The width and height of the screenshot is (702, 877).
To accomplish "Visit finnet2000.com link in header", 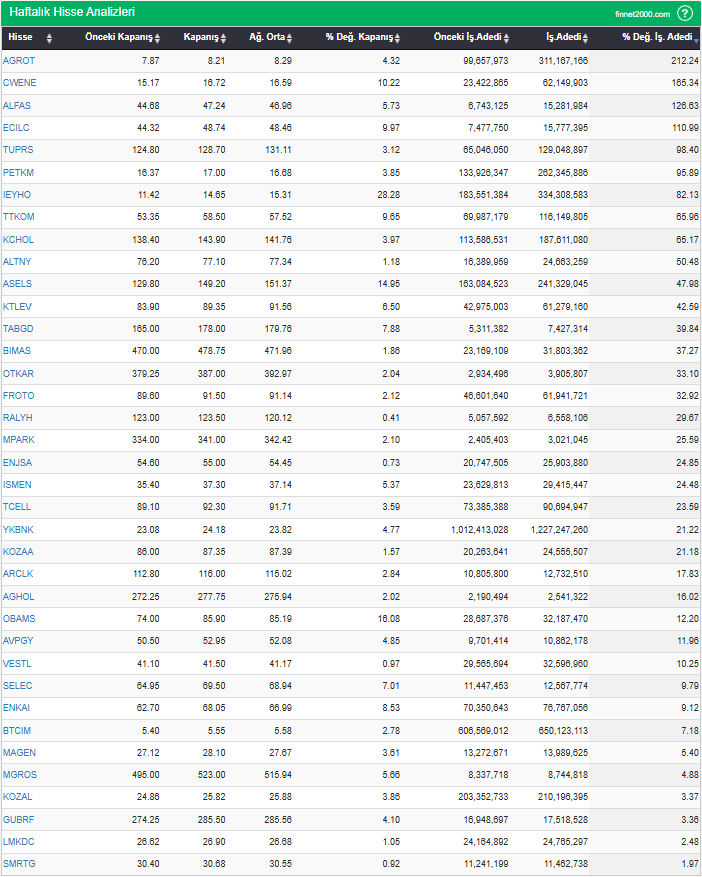I will [642, 14].
